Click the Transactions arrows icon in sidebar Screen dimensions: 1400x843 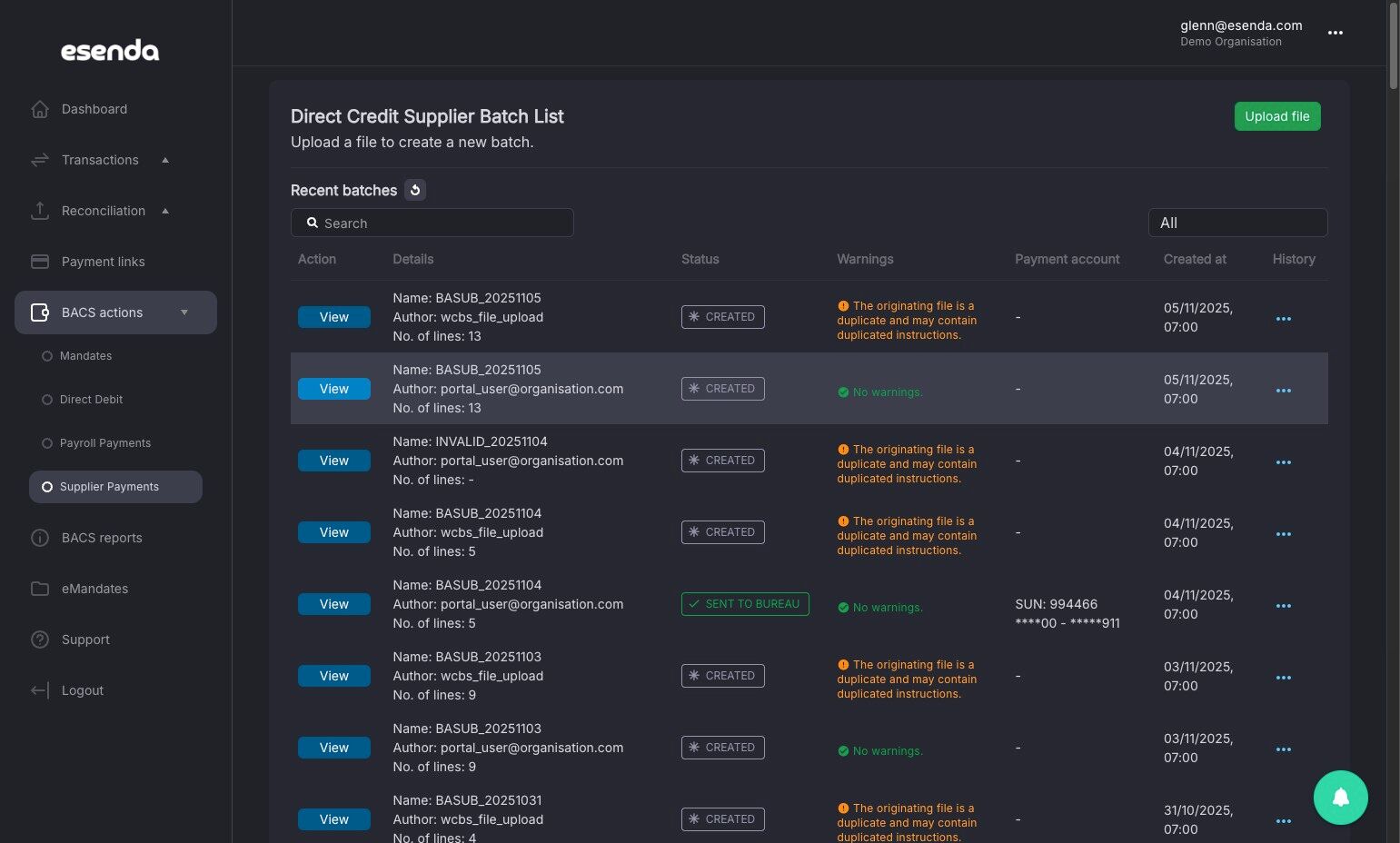point(40,160)
